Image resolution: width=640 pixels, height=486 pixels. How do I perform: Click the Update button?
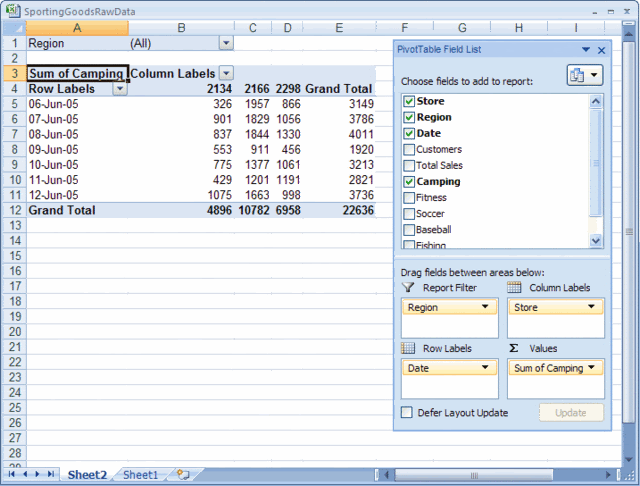(571, 413)
